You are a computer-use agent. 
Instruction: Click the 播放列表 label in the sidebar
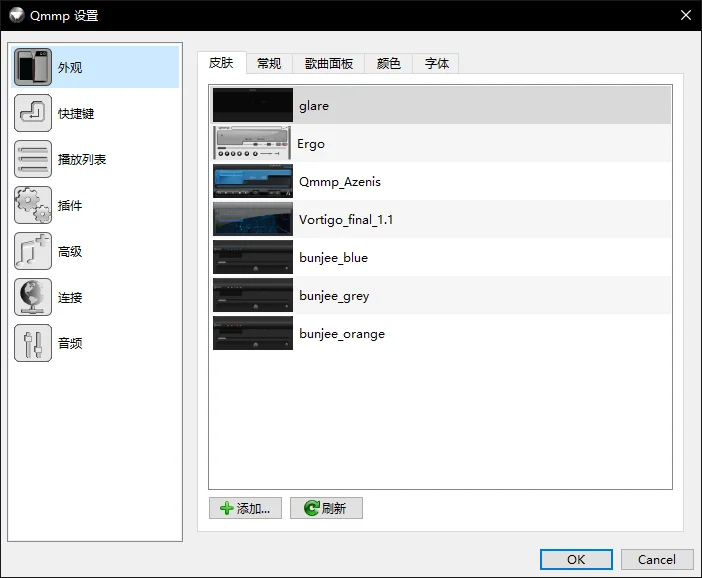pos(82,159)
